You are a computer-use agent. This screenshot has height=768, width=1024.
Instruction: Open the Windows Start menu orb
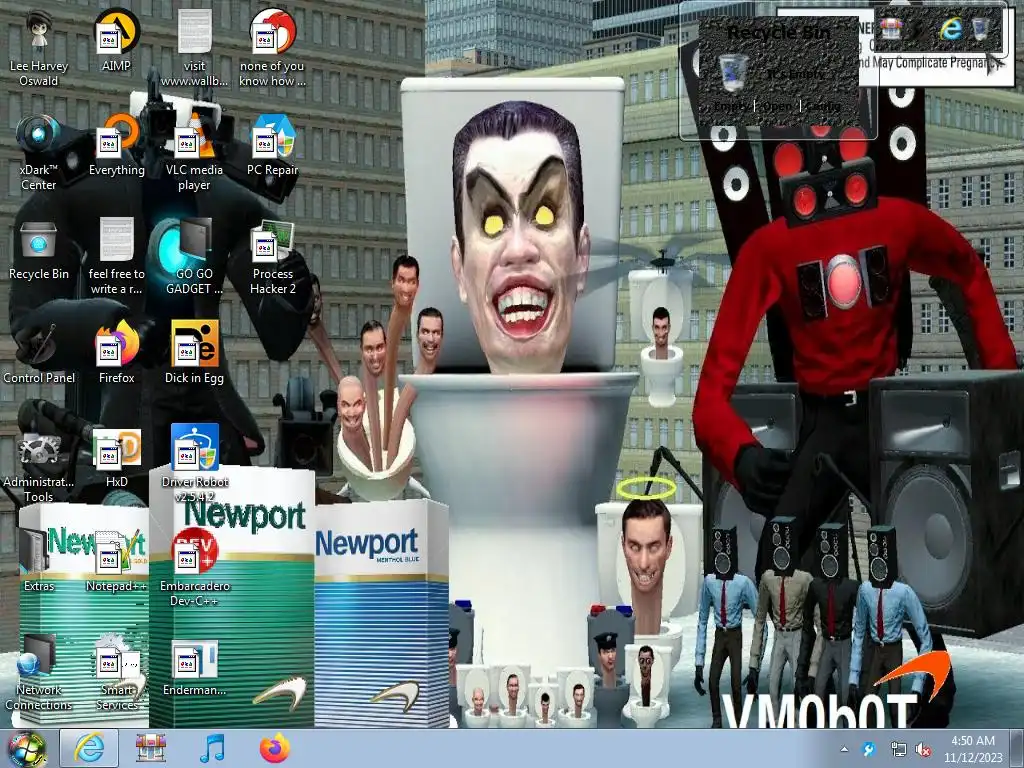26,748
